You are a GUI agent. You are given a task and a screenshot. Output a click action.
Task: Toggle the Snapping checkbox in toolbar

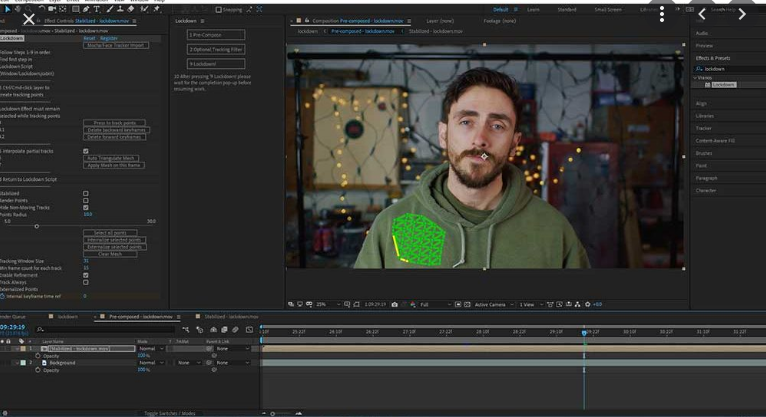click(x=219, y=10)
